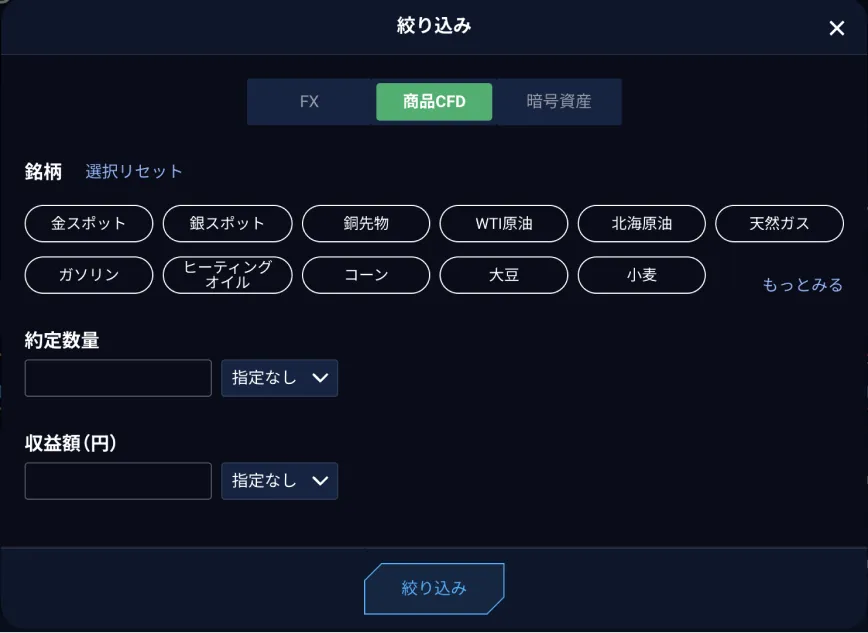Toggle the 銀スポット instrument chip
The width and height of the screenshot is (868, 633).
[x=227, y=223]
